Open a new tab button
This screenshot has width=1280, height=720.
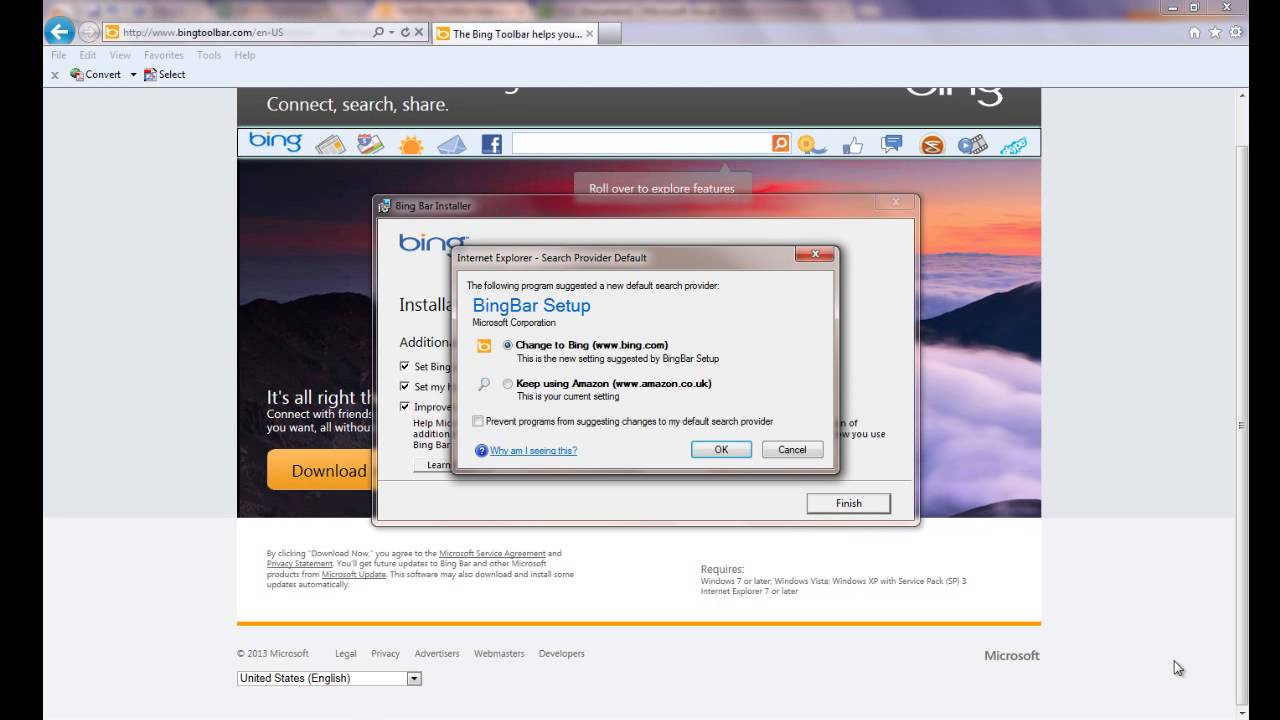pos(610,33)
